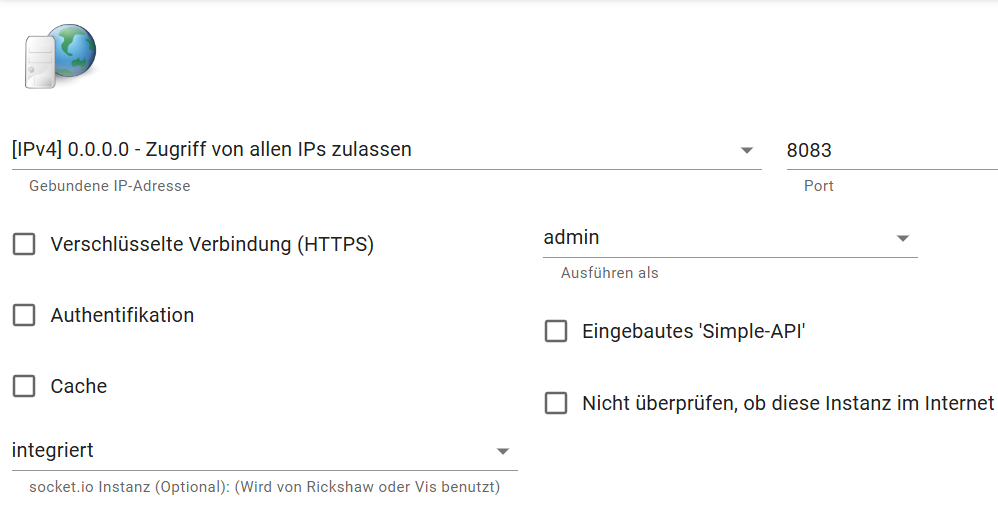Click the 'Ausführen als' helper label
998x516 pixels.
click(610, 273)
